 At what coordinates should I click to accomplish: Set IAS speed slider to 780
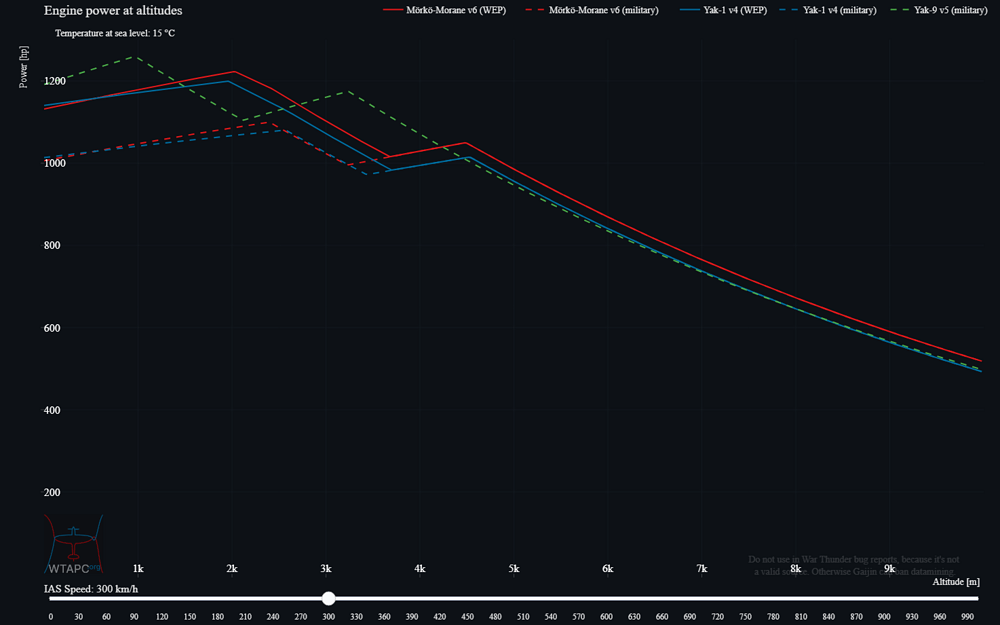click(773, 617)
